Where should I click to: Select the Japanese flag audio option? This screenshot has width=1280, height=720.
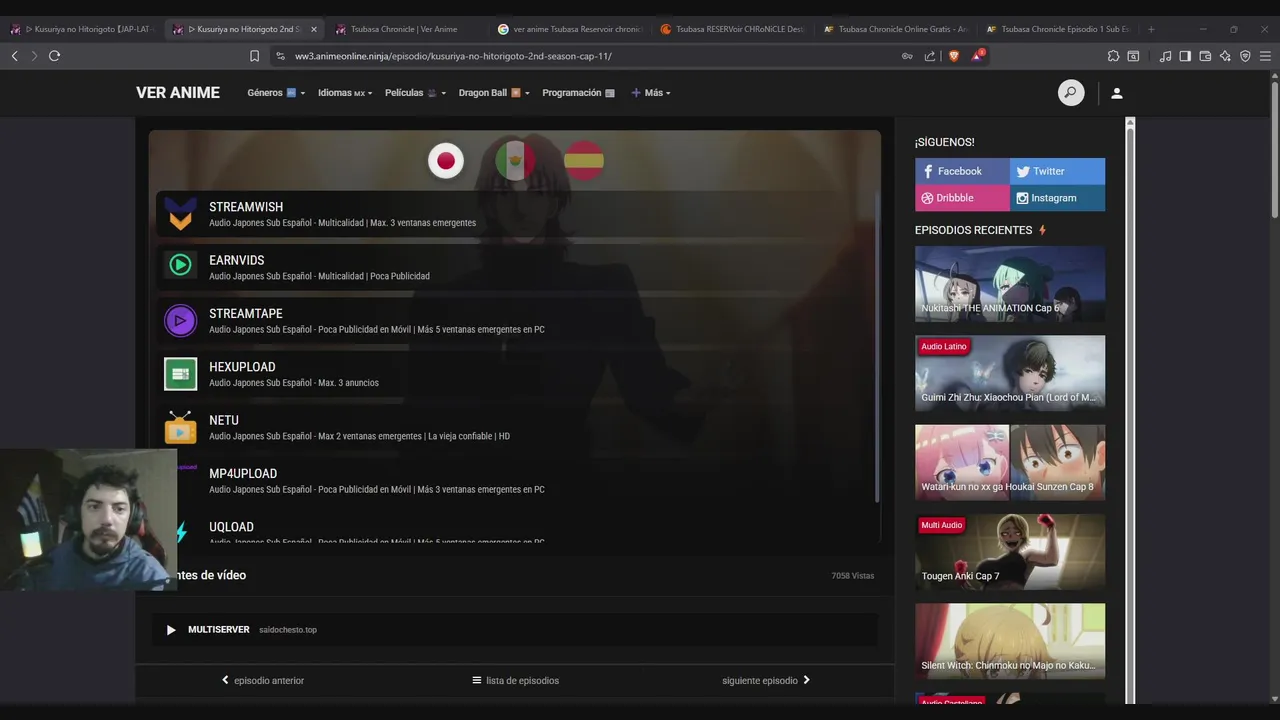(x=446, y=161)
